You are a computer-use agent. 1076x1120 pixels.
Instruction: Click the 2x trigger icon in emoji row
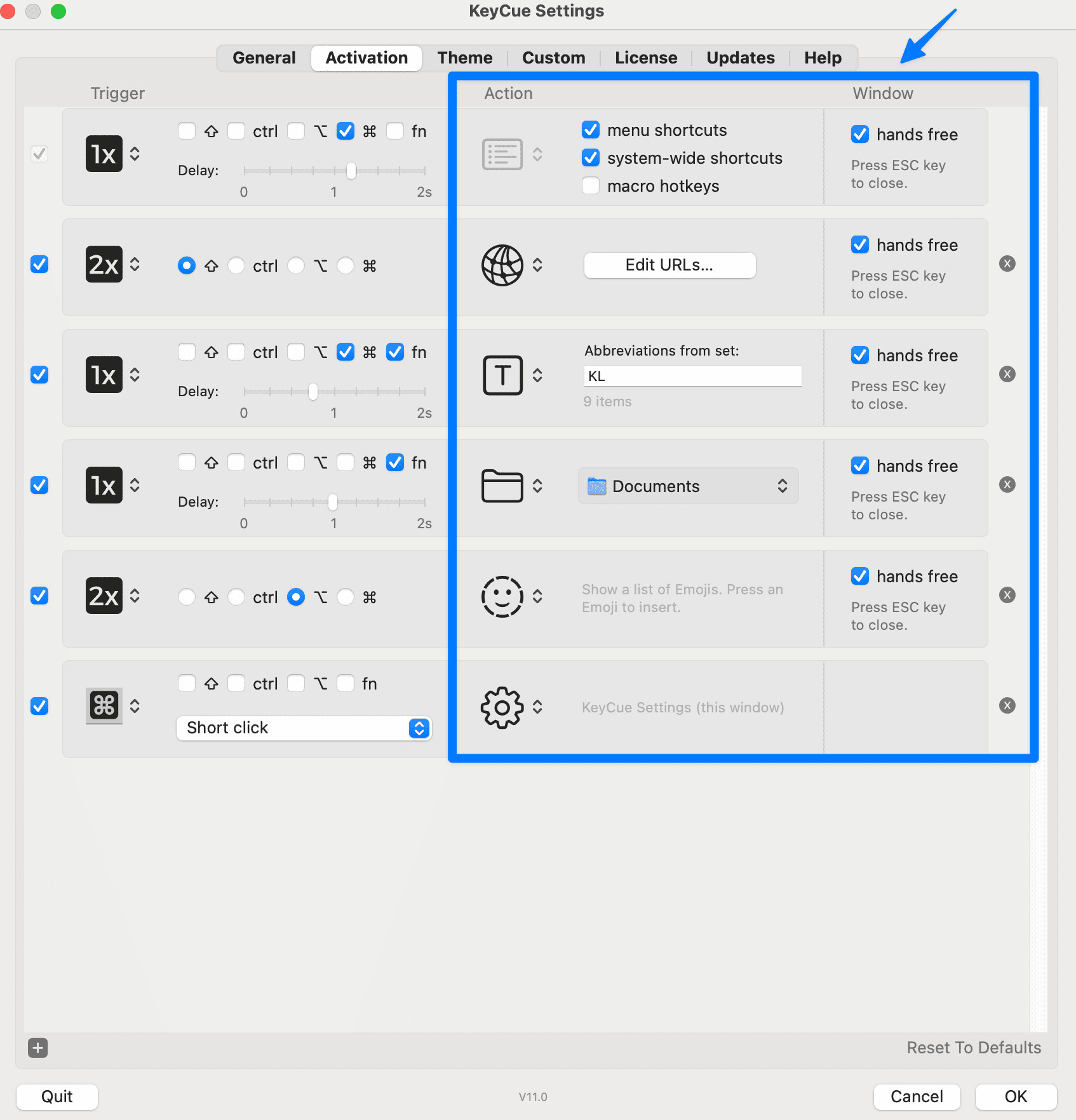coord(104,596)
